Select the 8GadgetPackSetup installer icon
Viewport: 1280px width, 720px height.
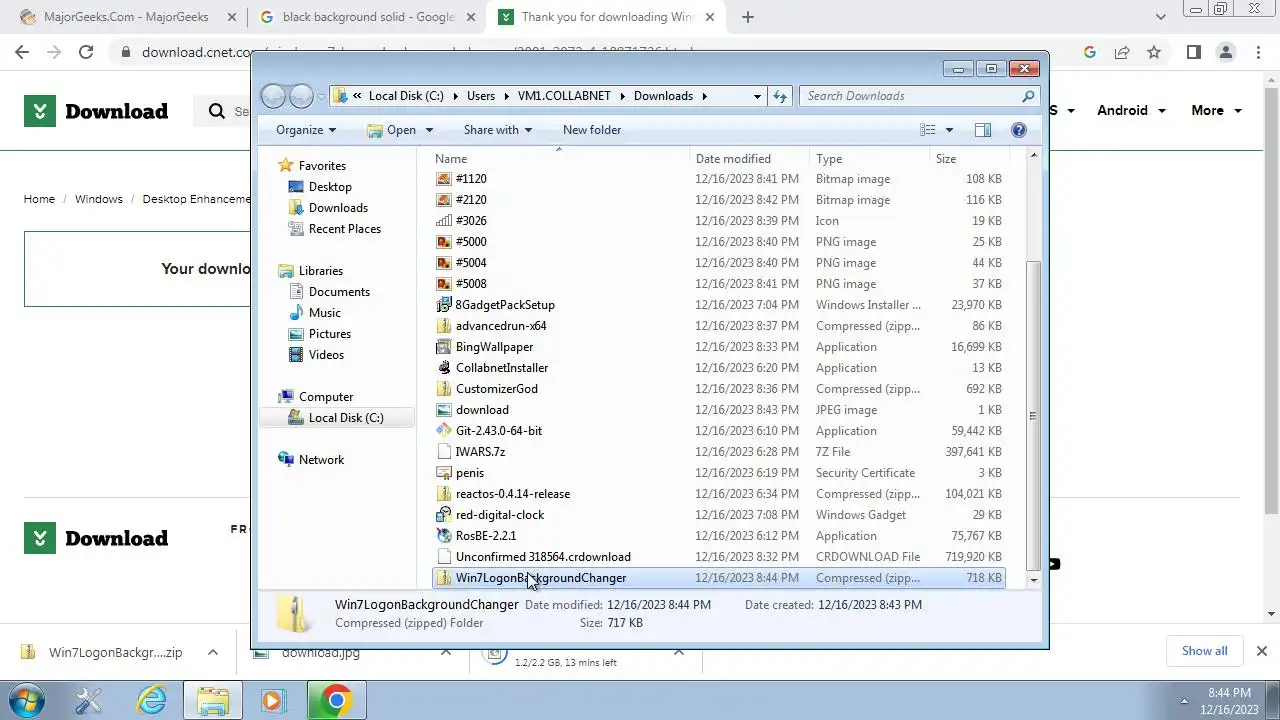point(445,305)
